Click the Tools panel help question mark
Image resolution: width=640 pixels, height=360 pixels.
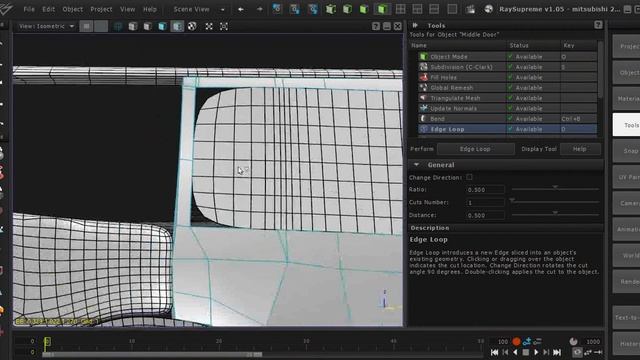(598, 25)
